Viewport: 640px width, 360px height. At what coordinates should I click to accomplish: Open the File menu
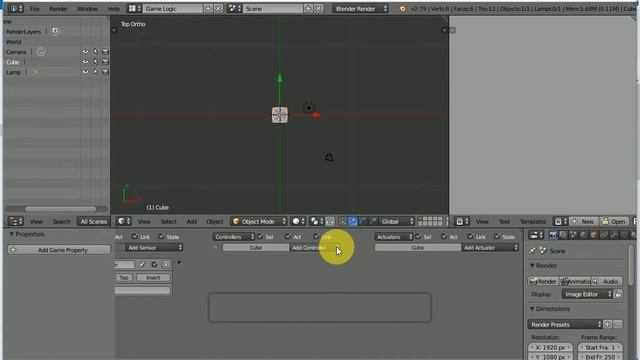coord(35,9)
